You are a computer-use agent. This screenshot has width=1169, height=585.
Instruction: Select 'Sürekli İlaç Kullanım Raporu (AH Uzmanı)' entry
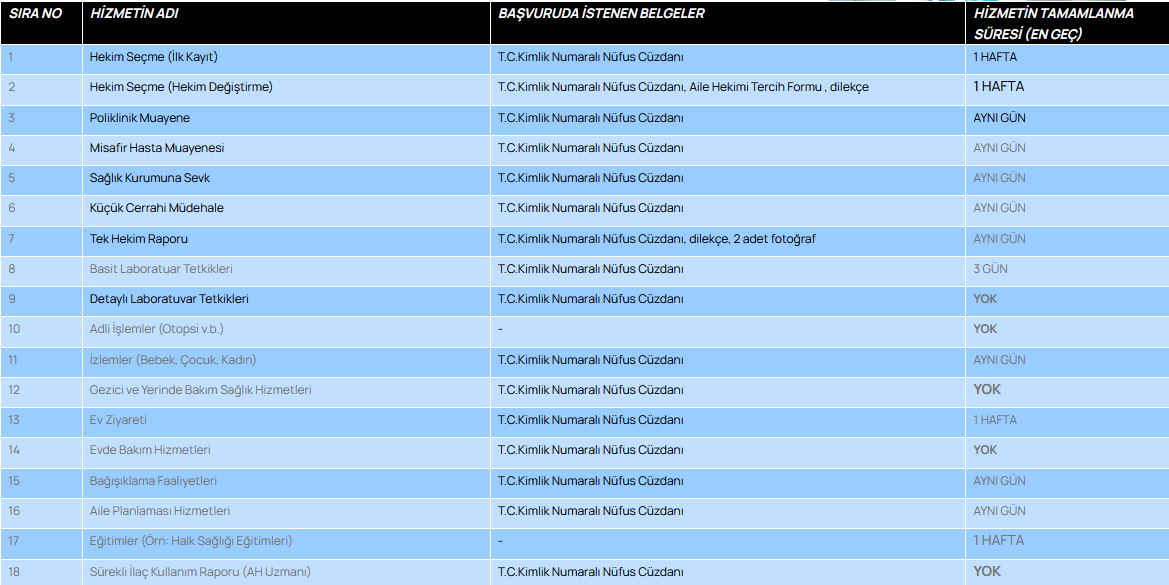pos(200,572)
